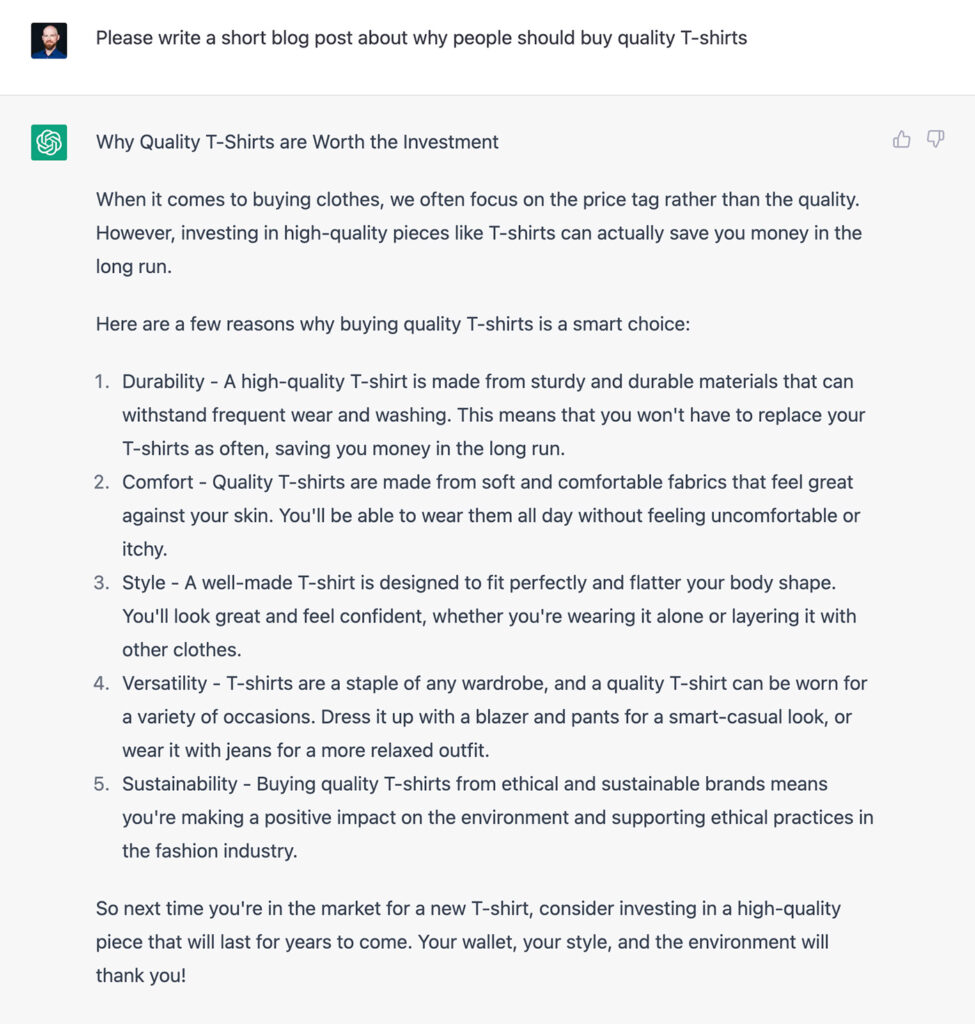Click the user's profile photo avatar

click(x=49, y=40)
